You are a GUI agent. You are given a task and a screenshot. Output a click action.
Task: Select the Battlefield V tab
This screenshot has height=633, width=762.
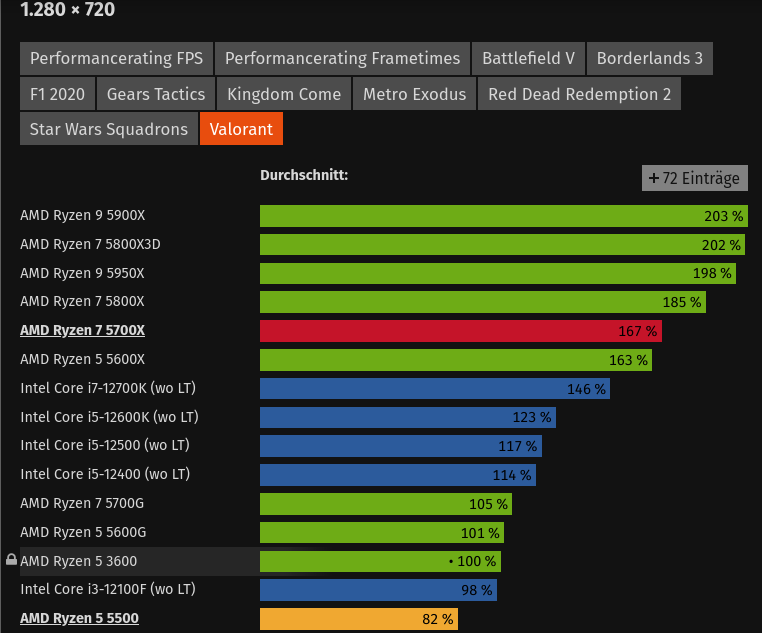(x=528, y=58)
